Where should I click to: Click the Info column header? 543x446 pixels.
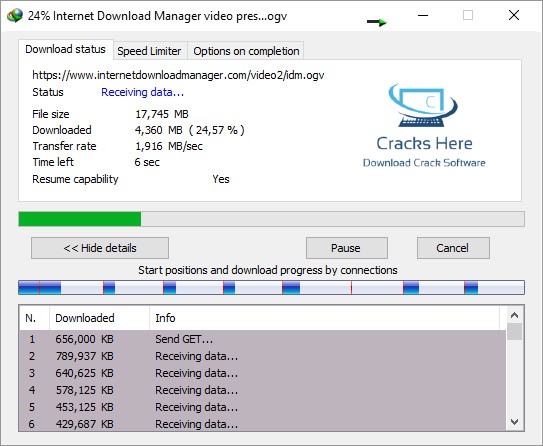324,318
